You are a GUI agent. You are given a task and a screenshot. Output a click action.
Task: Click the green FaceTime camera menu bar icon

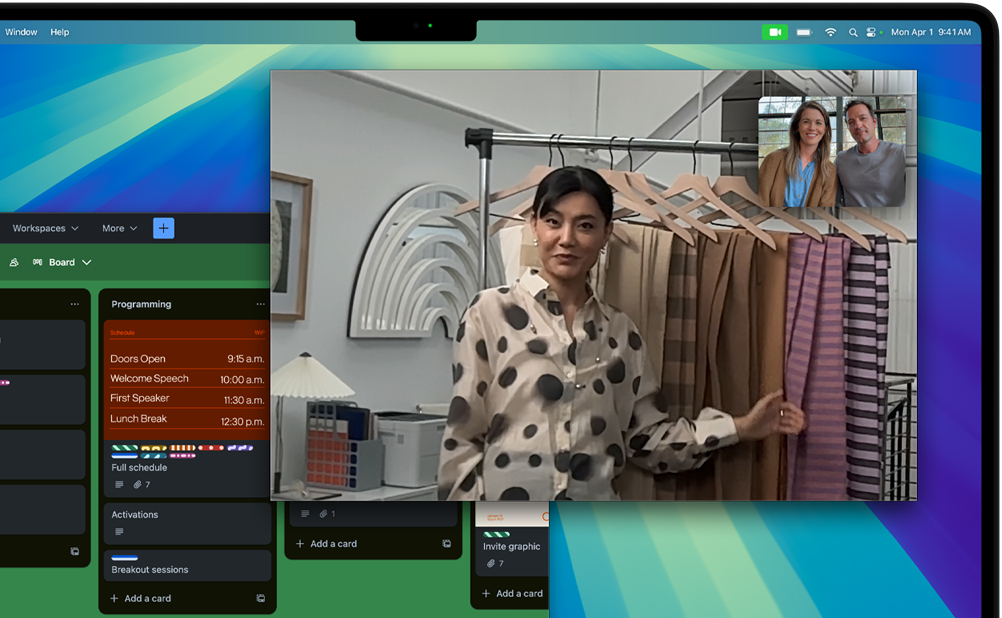pyautogui.click(x=774, y=32)
